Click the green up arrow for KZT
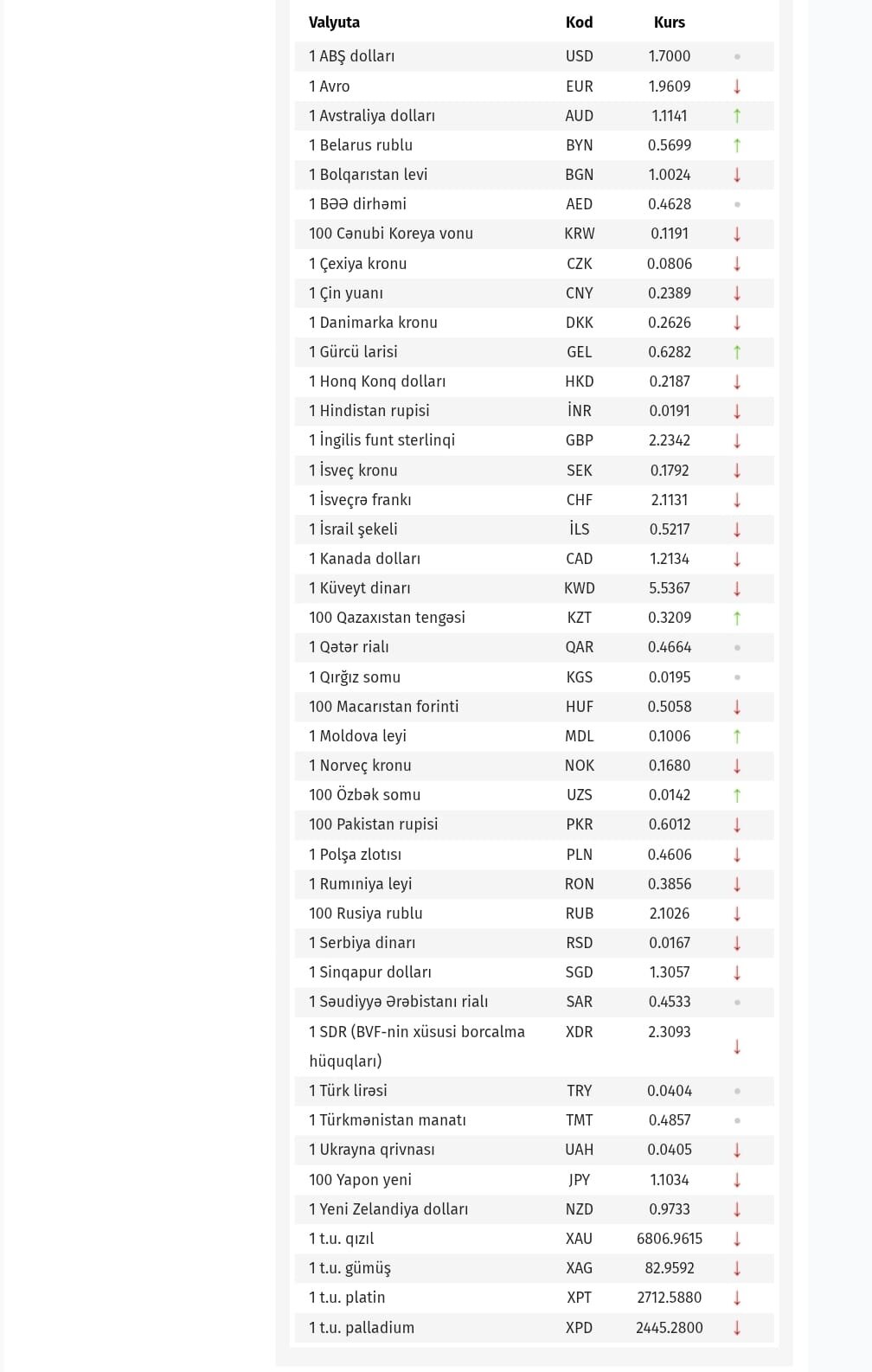Viewport: 872px width, 1372px height. (x=737, y=618)
